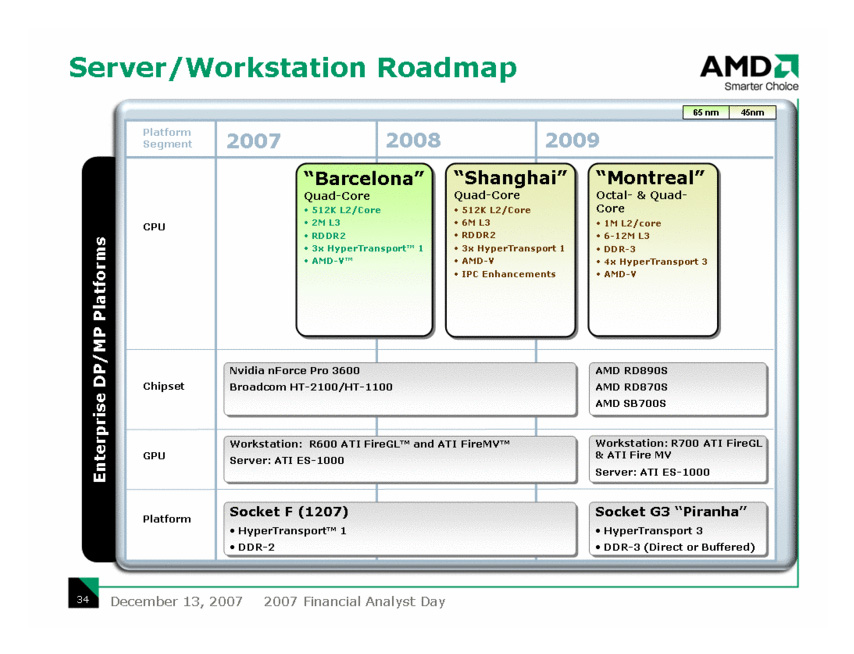Click the "Platform" row label
The image size is (854, 654).
[167, 519]
